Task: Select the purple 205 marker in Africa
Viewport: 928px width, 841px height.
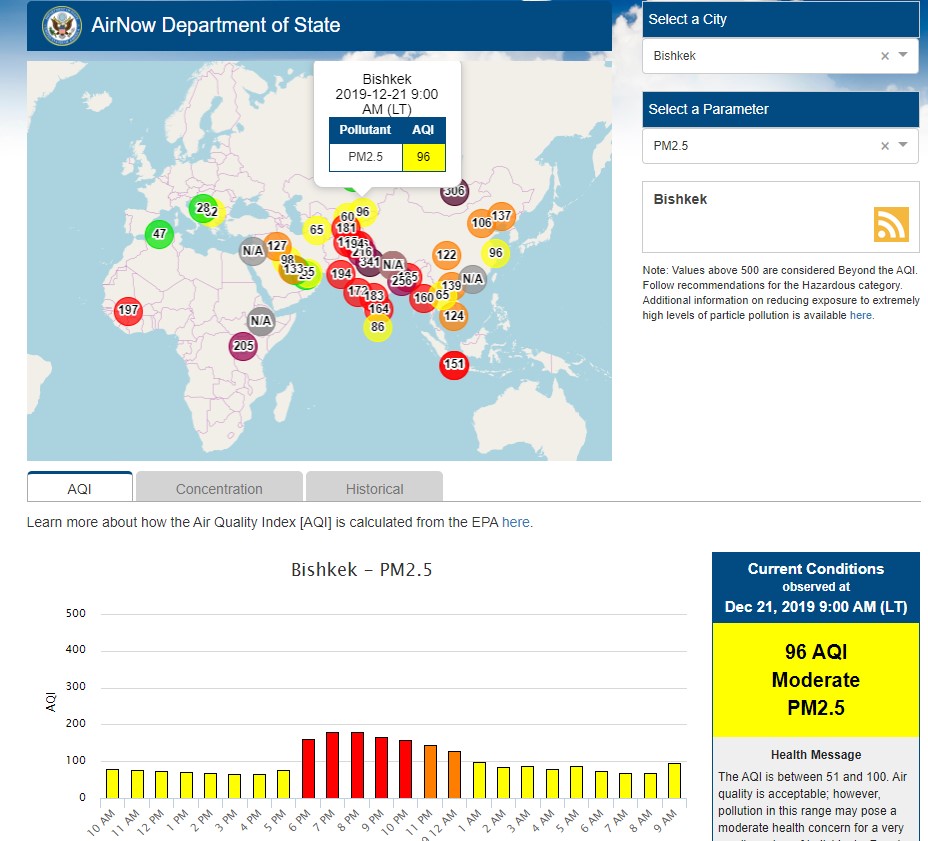Action: (x=242, y=346)
